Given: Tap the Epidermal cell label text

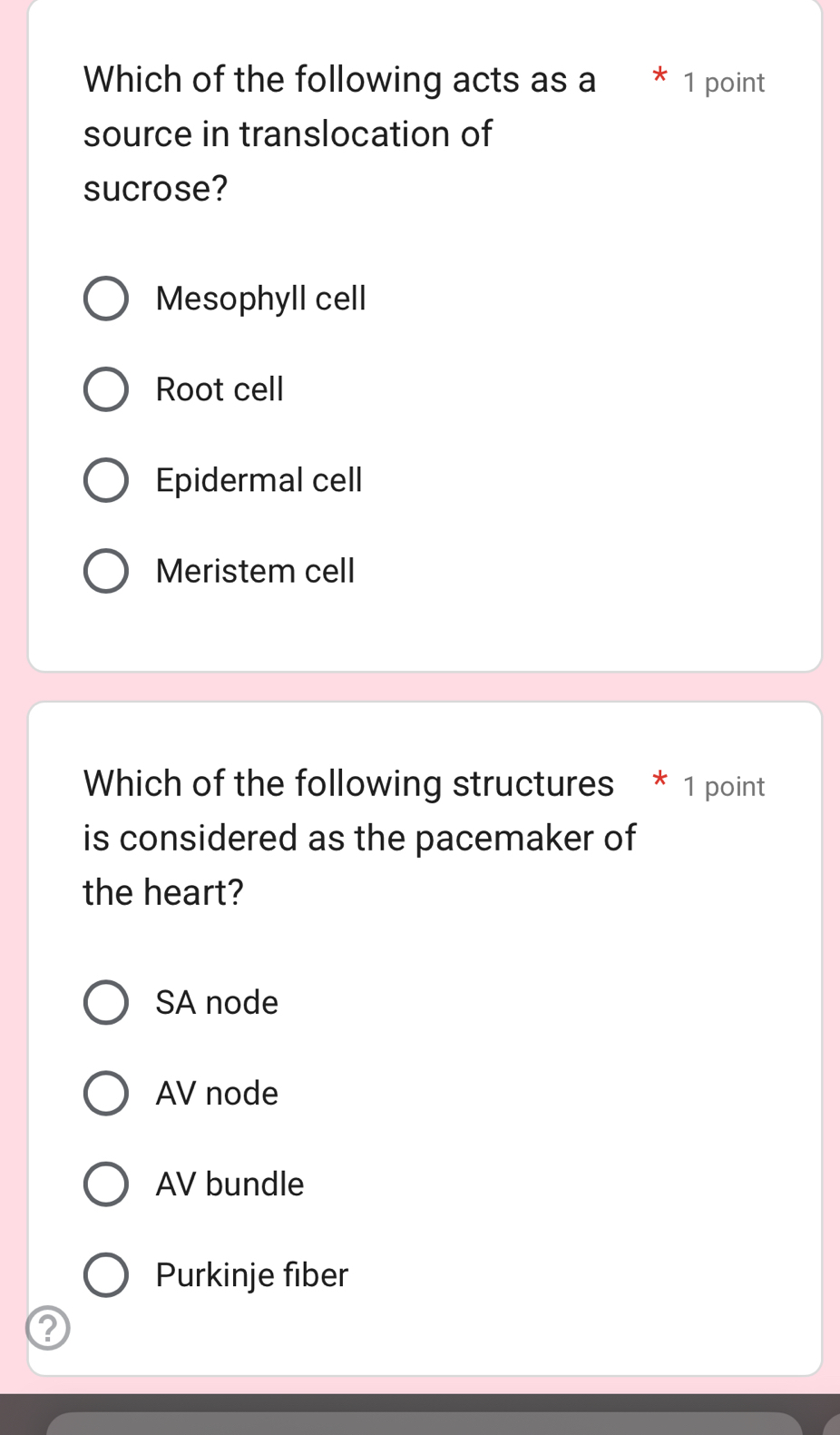Looking at the screenshot, I should tap(259, 480).
